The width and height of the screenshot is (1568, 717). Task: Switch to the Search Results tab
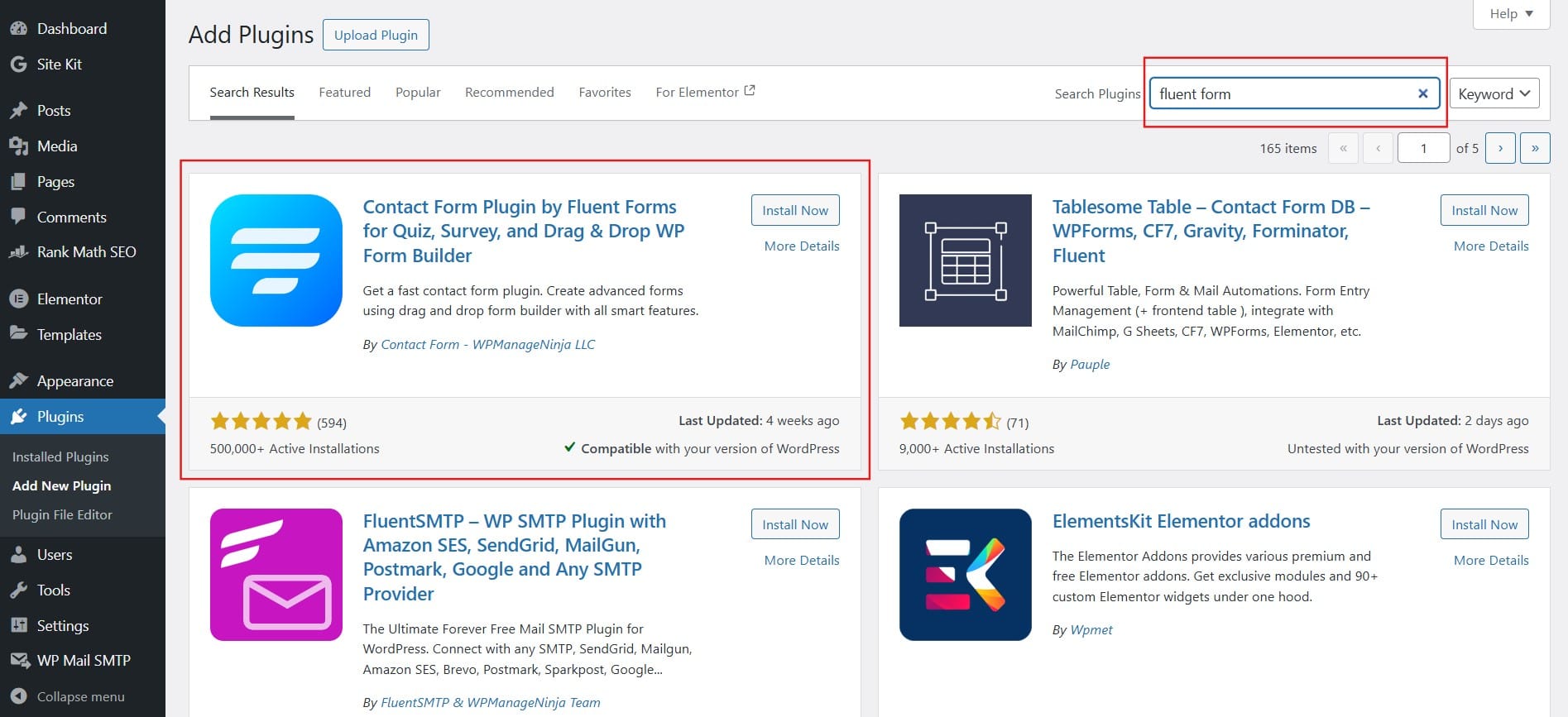[252, 93]
